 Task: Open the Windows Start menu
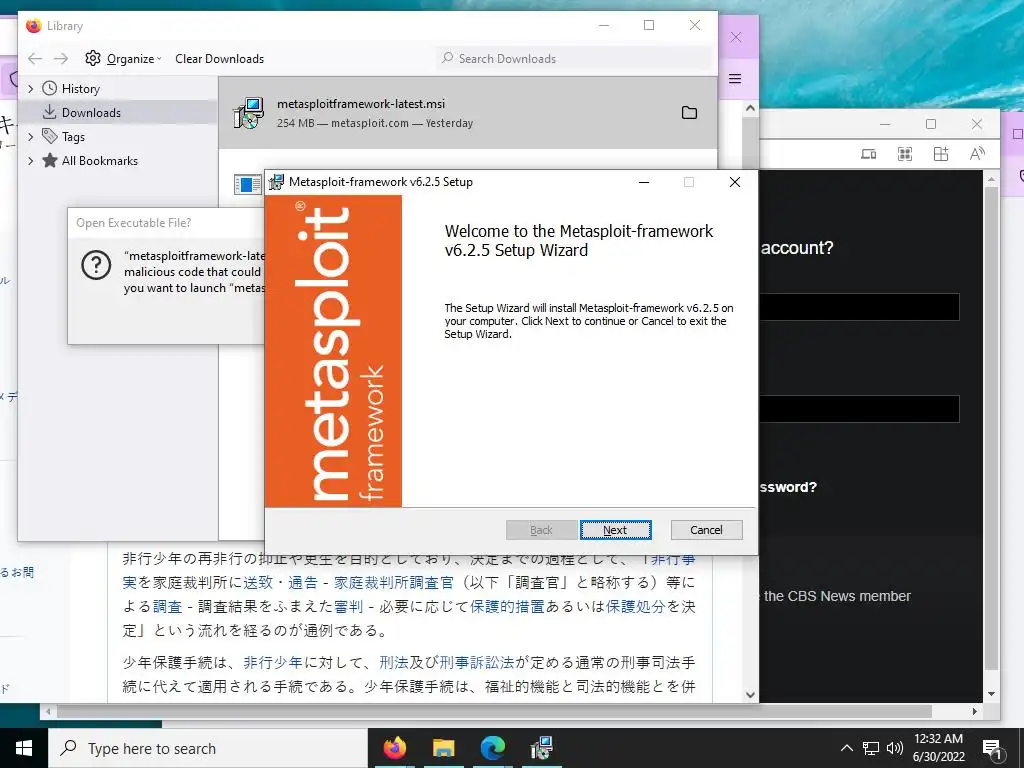(x=24, y=748)
